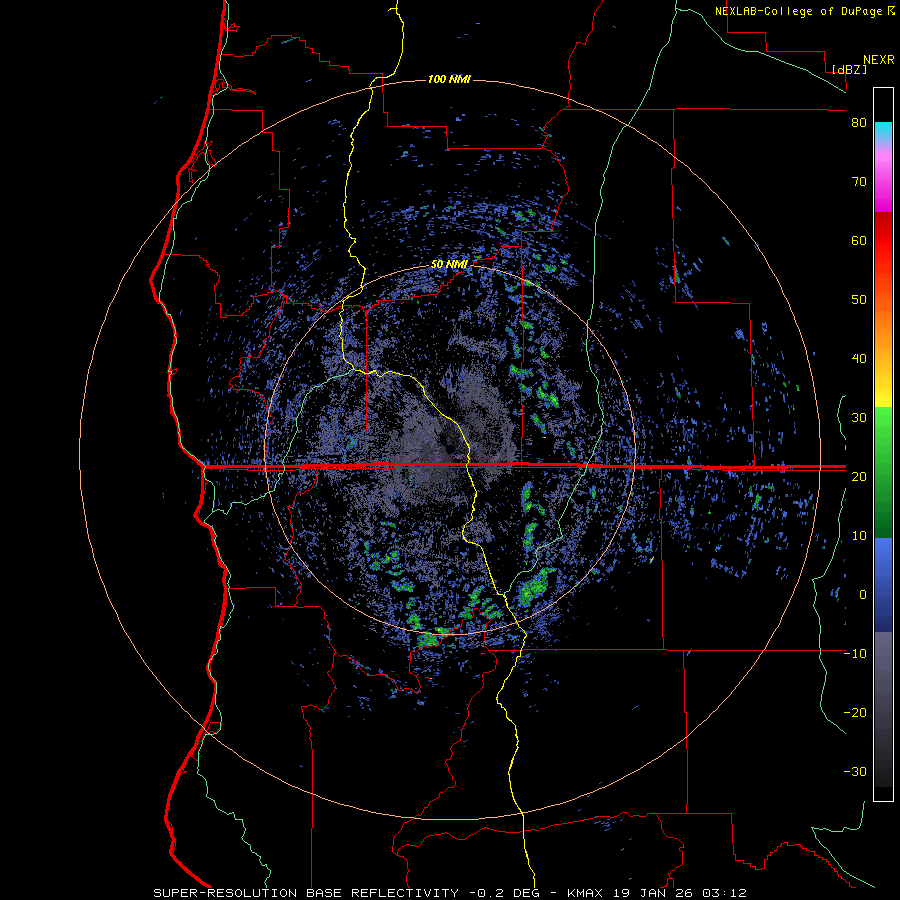Click the 50 value on the dBZ scale

(859, 300)
